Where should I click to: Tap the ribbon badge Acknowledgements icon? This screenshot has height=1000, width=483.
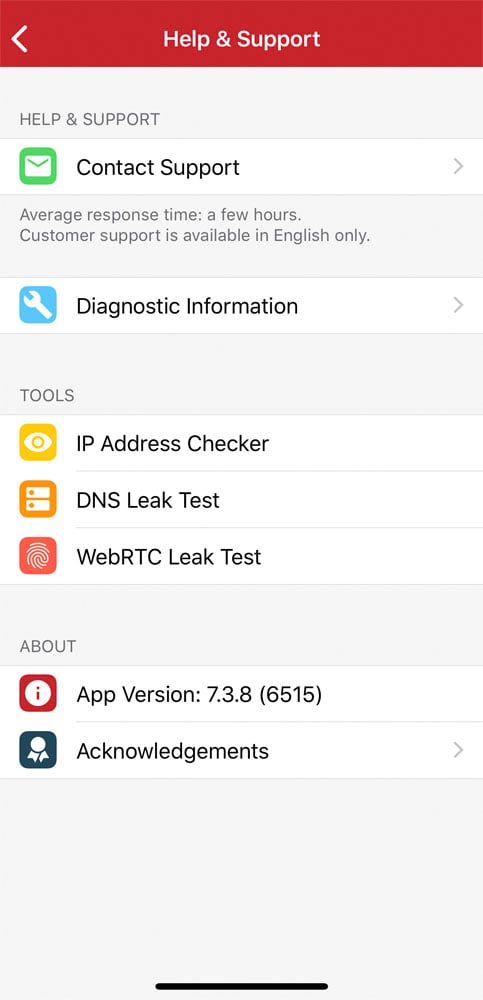point(38,750)
